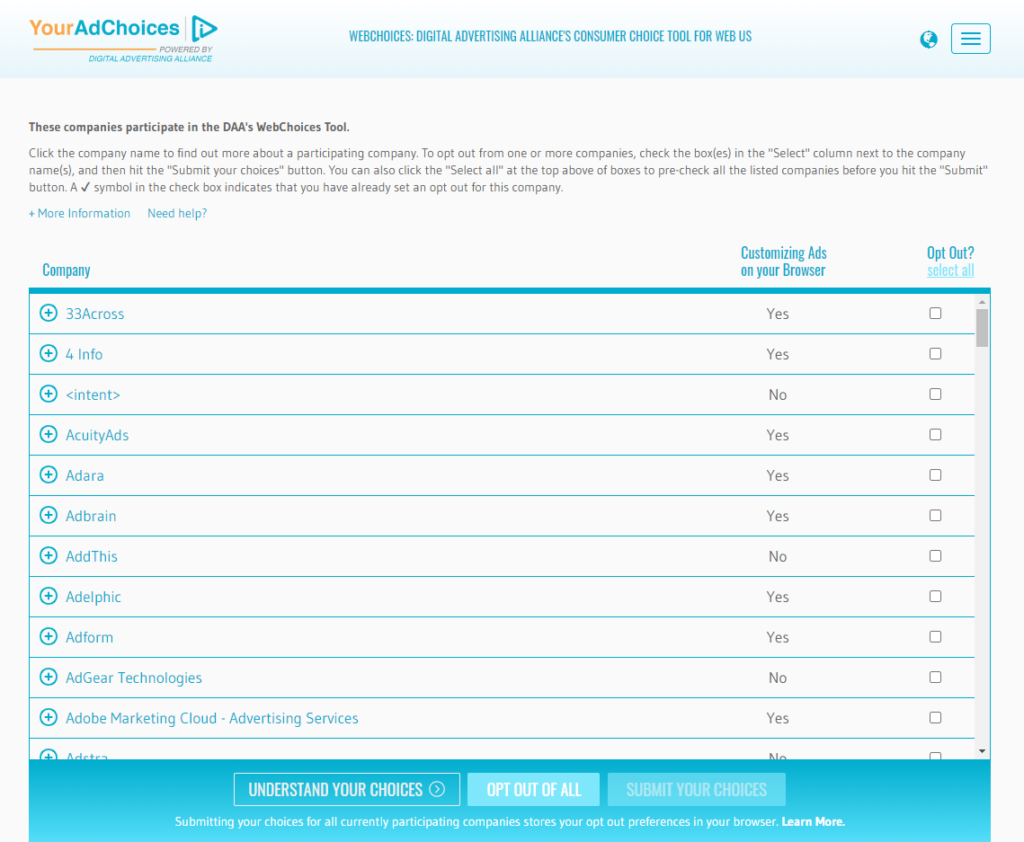Click the list scrollbar down arrow
The image size is (1024, 842).
pos(982,751)
